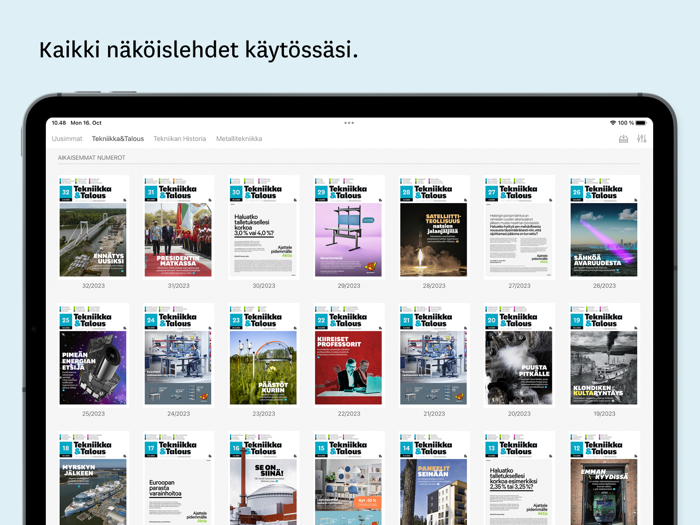Open the Metallitekniikka tab
700x525 pixels.
tap(239, 139)
